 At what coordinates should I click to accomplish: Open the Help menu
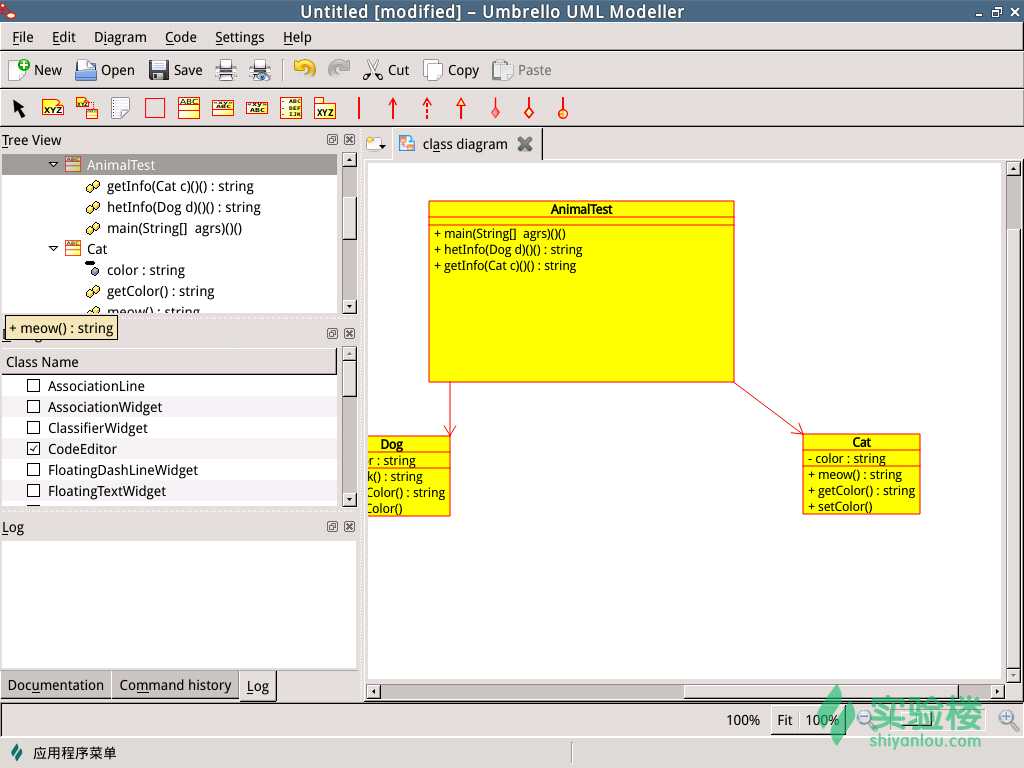297,37
